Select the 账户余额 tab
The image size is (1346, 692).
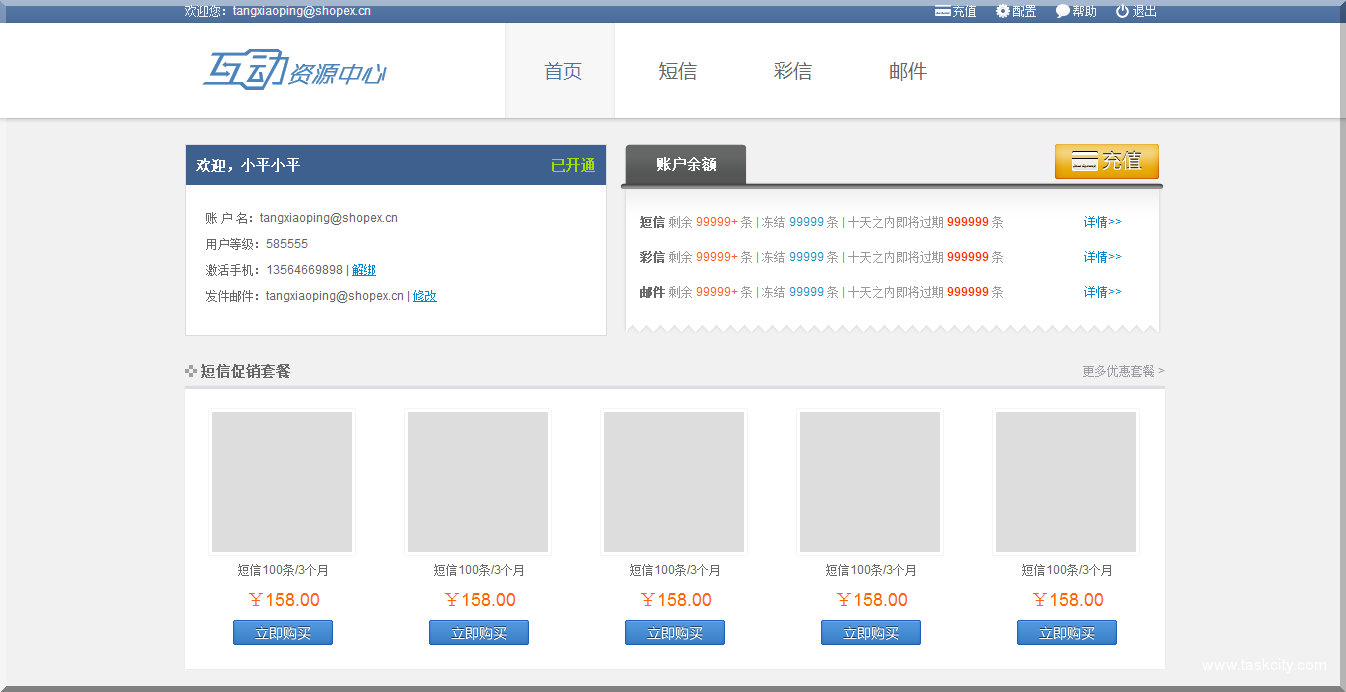click(686, 165)
